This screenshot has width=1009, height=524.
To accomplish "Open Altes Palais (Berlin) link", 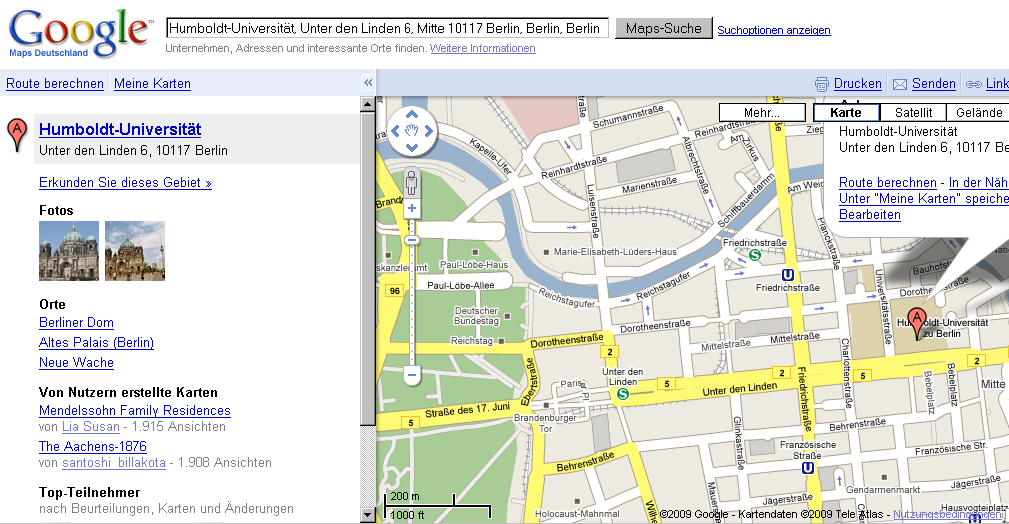I will tap(97, 342).
